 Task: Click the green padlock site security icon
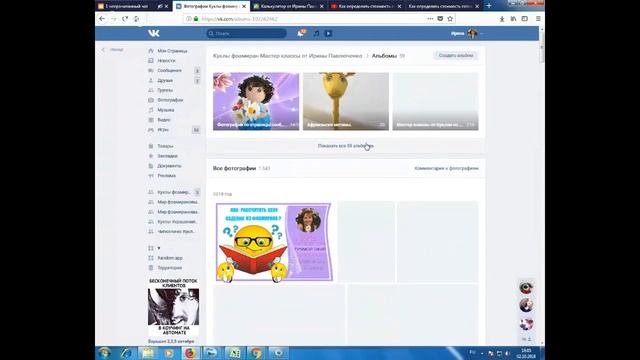(x=196, y=19)
